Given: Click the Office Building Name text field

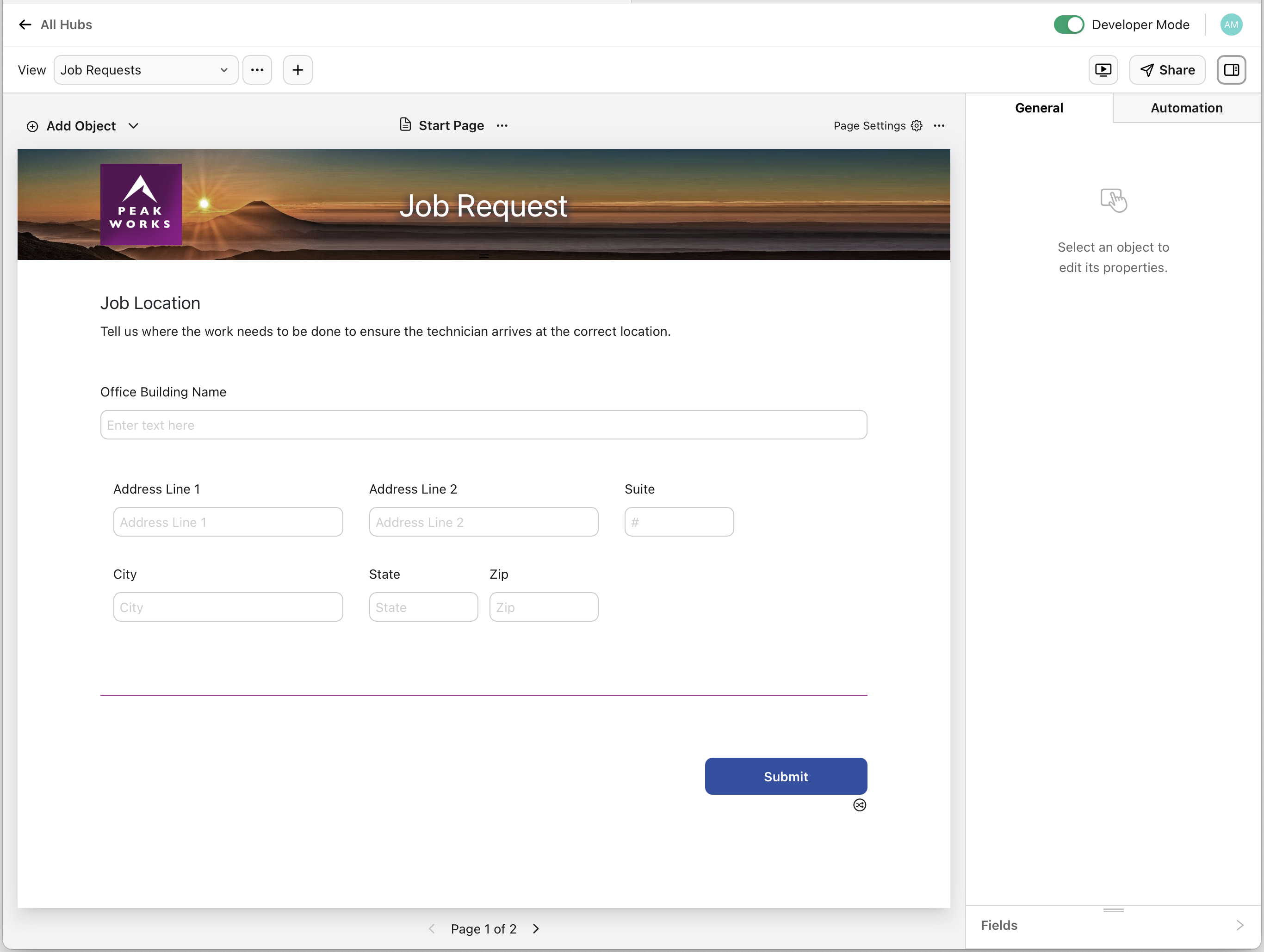Looking at the screenshot, I should click(x=483, y=425).
